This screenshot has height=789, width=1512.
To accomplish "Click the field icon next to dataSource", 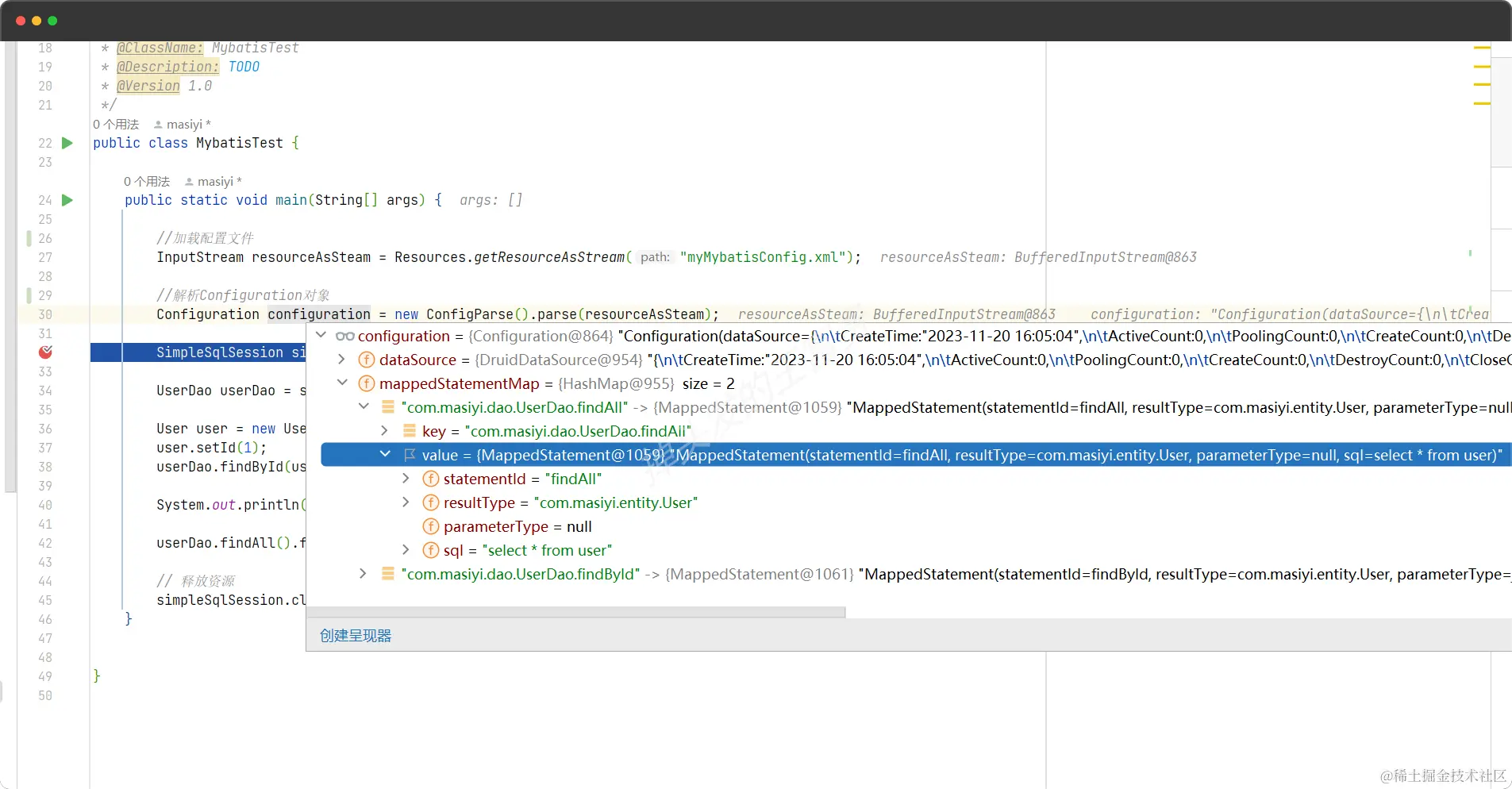I will tap(367, 360).
